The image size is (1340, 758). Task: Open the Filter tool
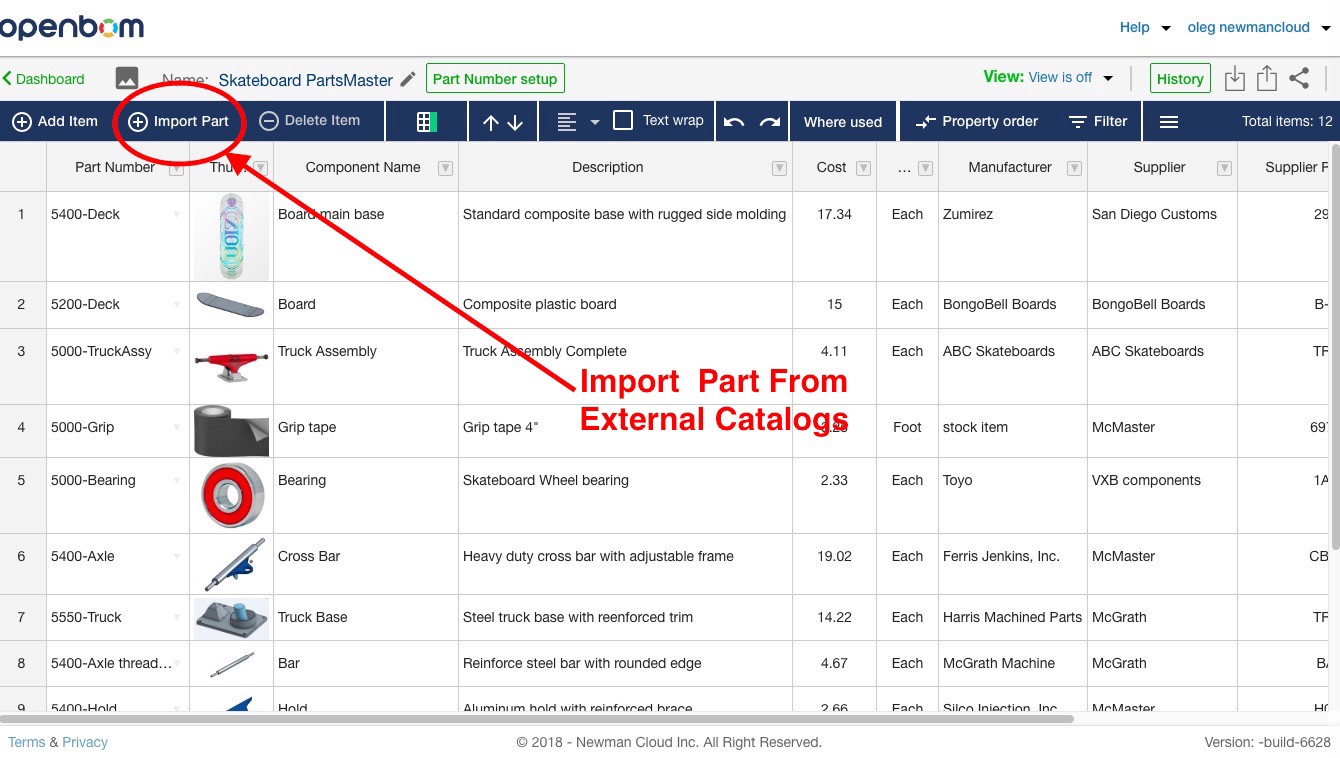click(x=1098, y=121)
